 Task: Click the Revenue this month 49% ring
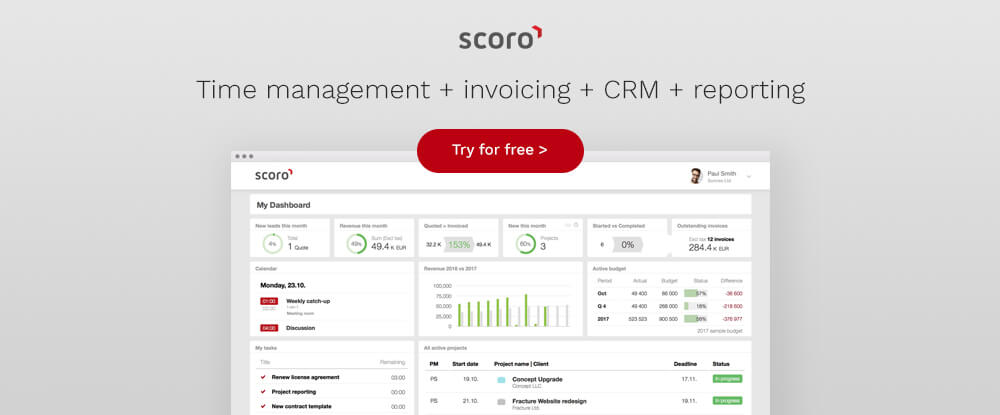click(357, 244)
